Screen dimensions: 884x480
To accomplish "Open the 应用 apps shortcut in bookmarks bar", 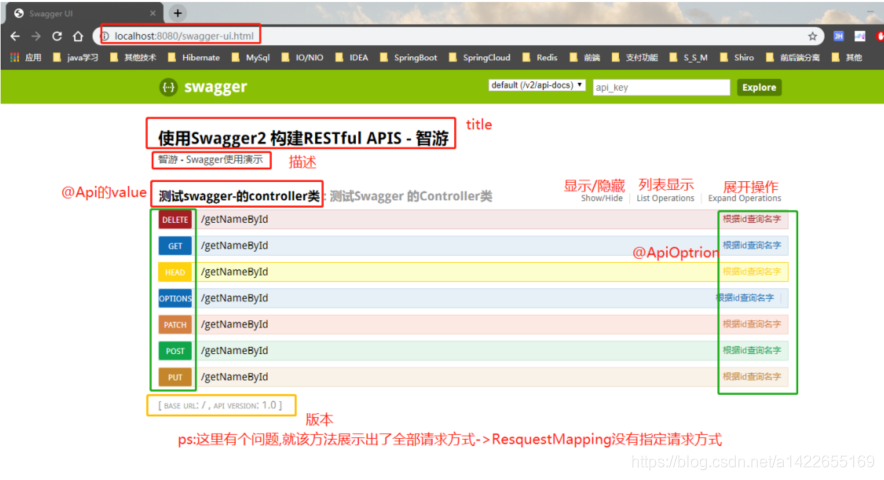I will (x=26, y=58).
